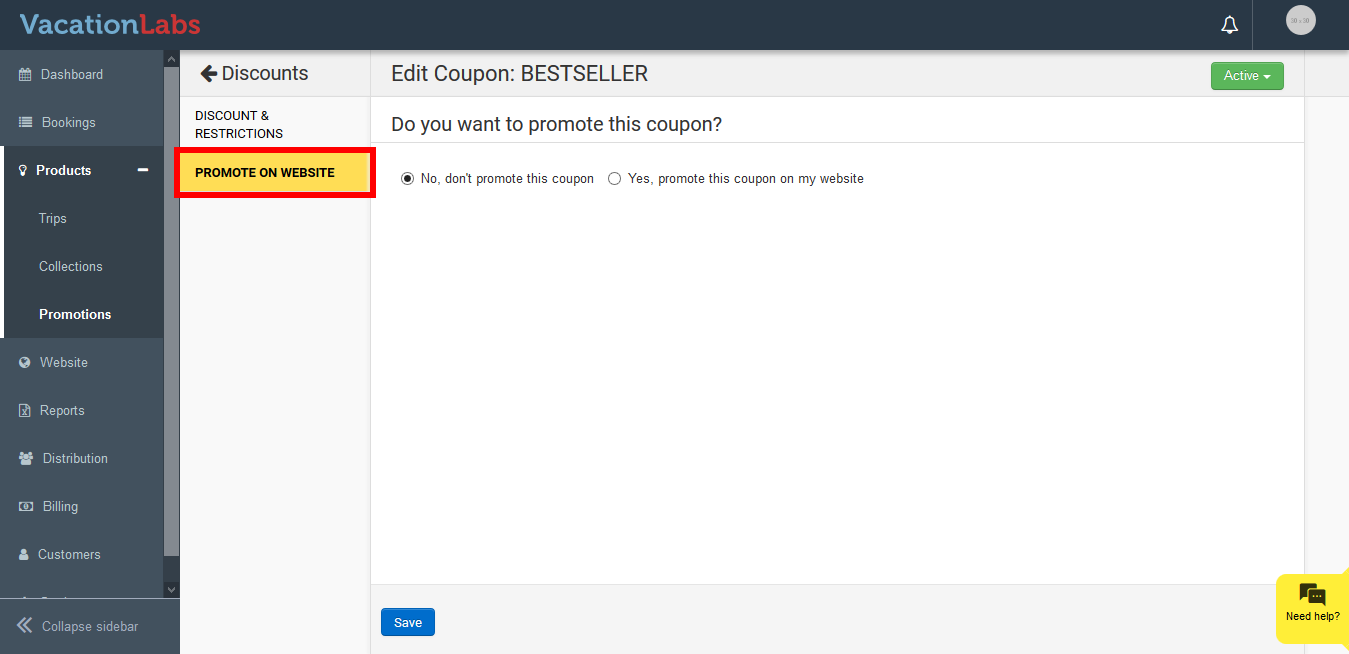Click the Distribution users icon
Image resolution: width=1349 pixels, height=654 pixels.
(26, 459)
